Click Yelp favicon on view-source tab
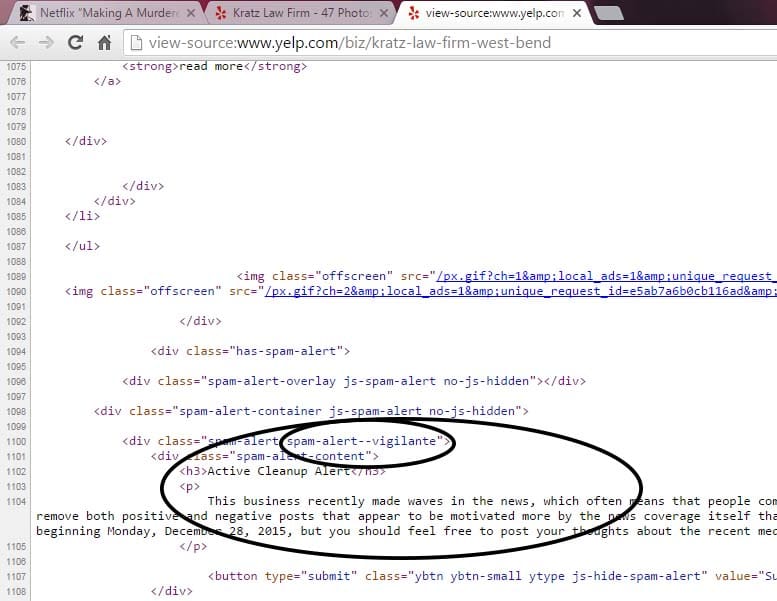This screenshot has width=777, height=601. pos(413,13)
